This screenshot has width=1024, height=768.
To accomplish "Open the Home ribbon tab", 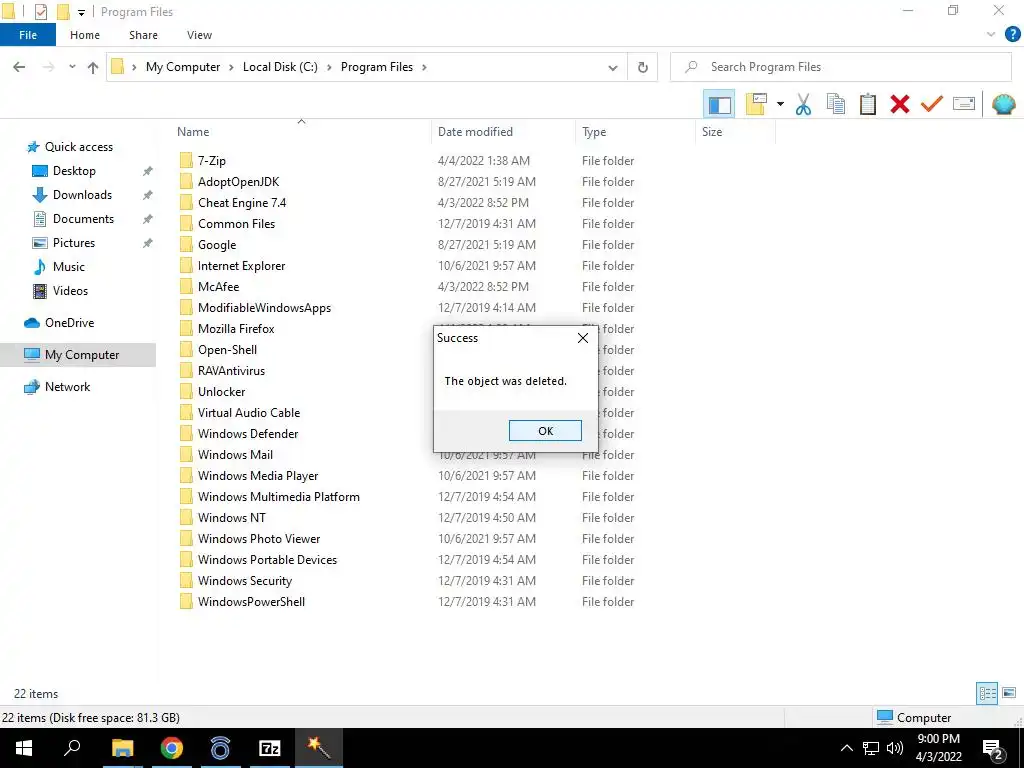I will click(x=85, y=35).
